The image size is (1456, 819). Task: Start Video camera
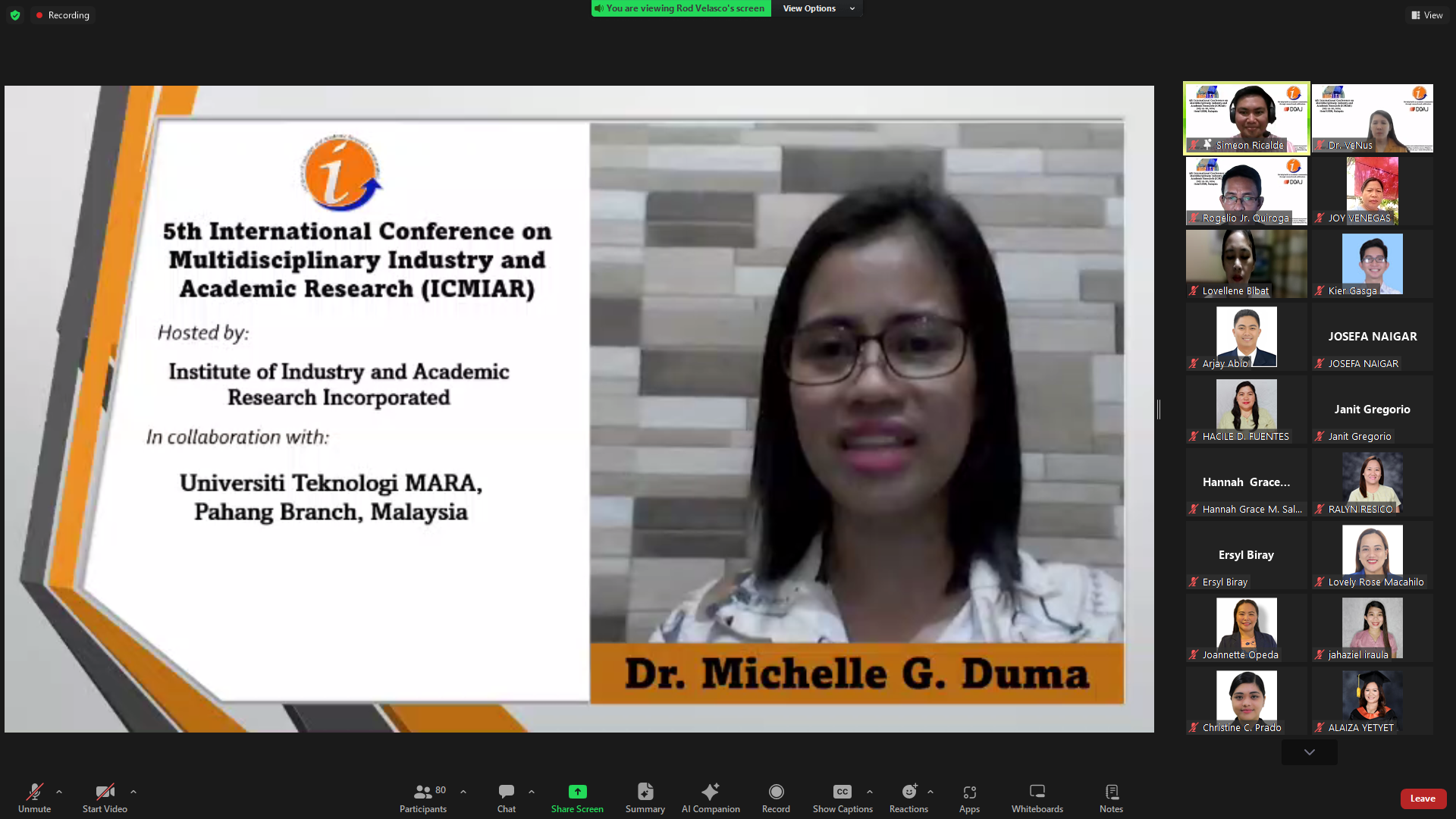pos(105,798)
